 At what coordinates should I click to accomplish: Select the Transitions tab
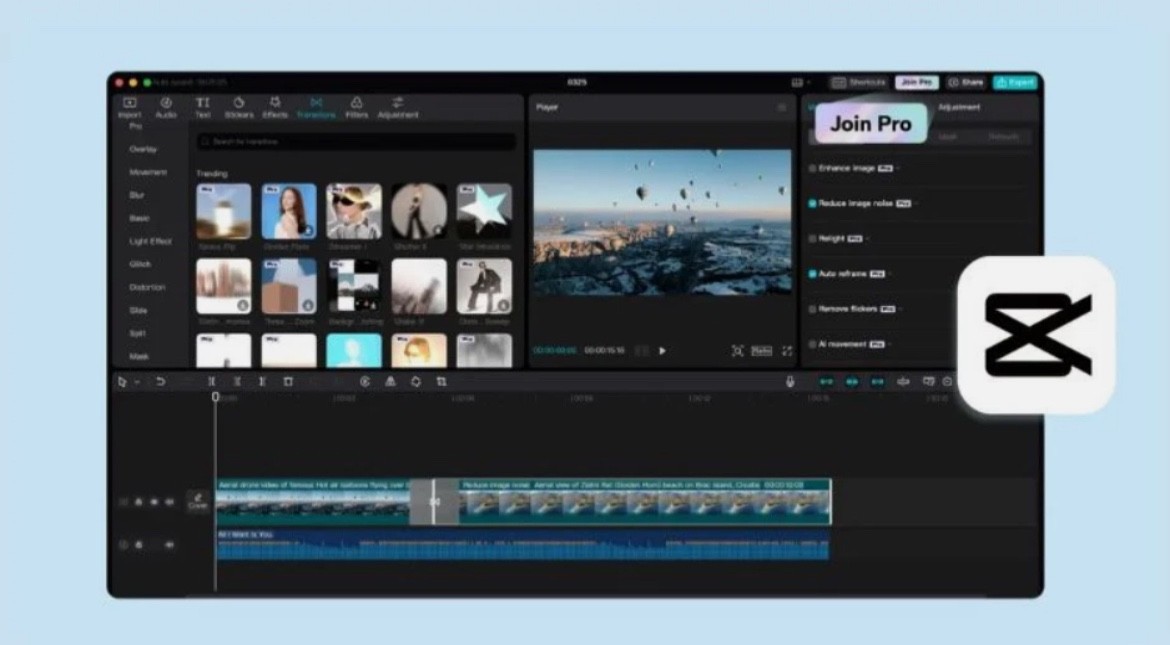[x=316, y=108]
